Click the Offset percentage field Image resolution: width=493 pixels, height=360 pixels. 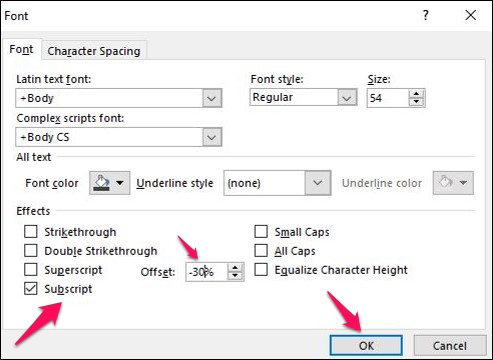(x=207, y=272)
